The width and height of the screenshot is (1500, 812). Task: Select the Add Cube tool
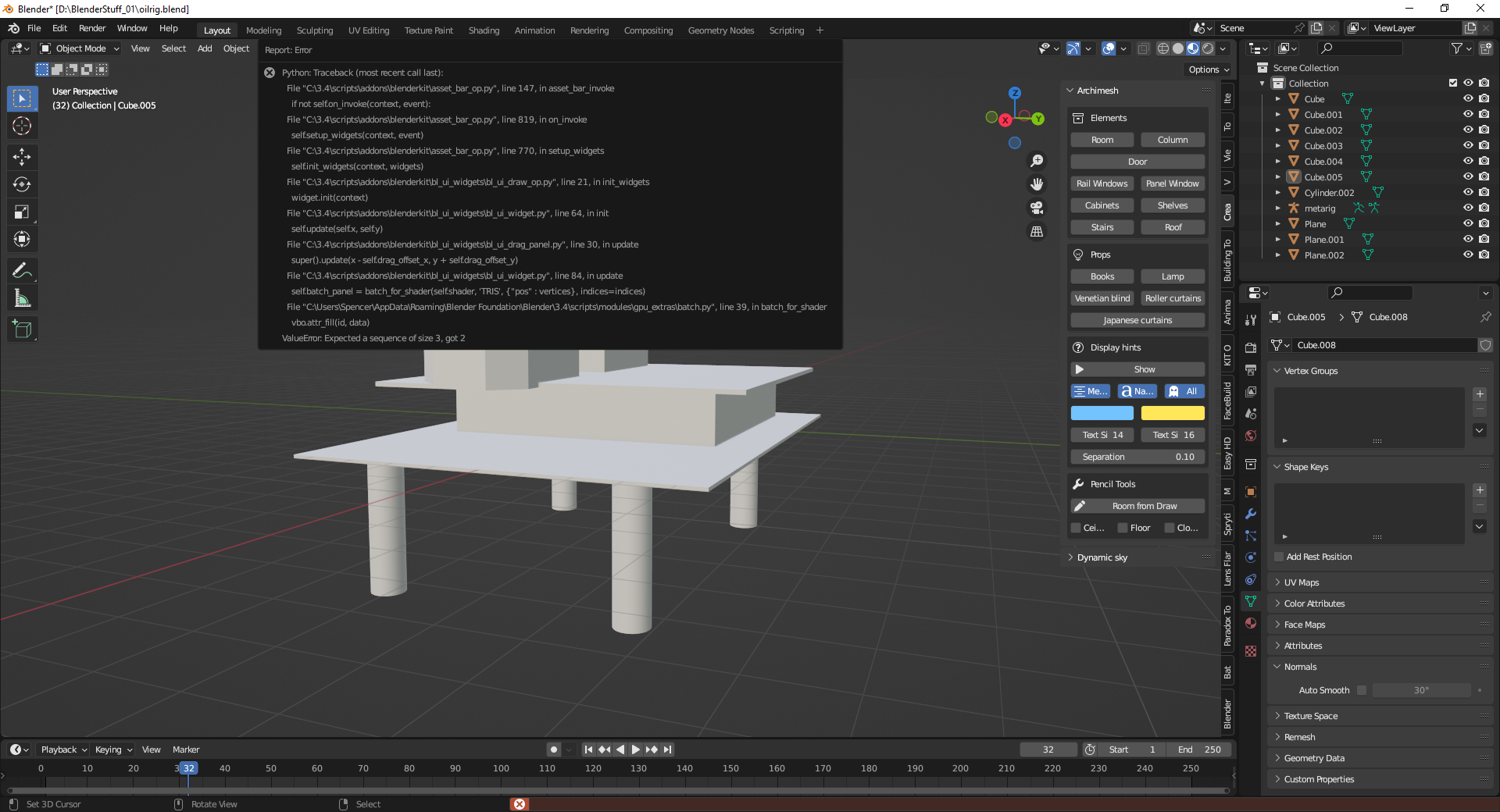tap(22, 329)
